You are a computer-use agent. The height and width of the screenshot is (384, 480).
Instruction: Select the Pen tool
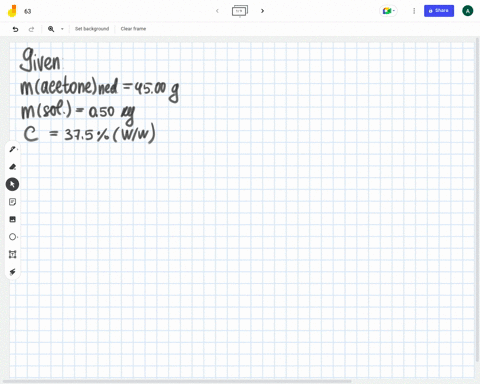coord(13,149)
